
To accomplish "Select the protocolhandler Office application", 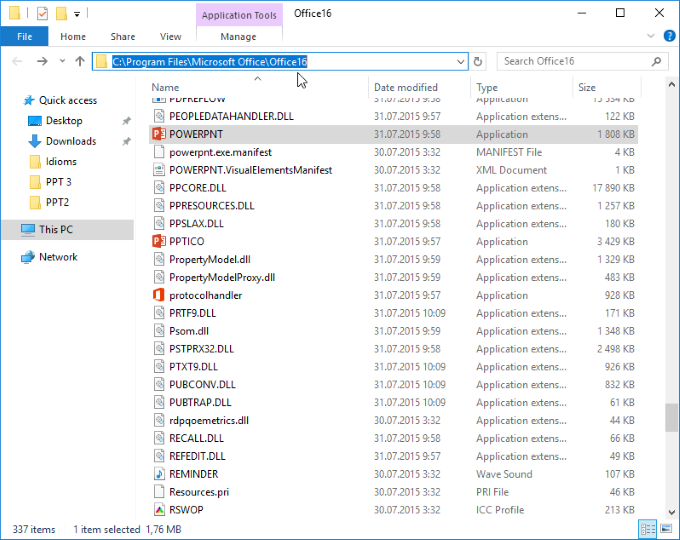I will coord(205,295).
